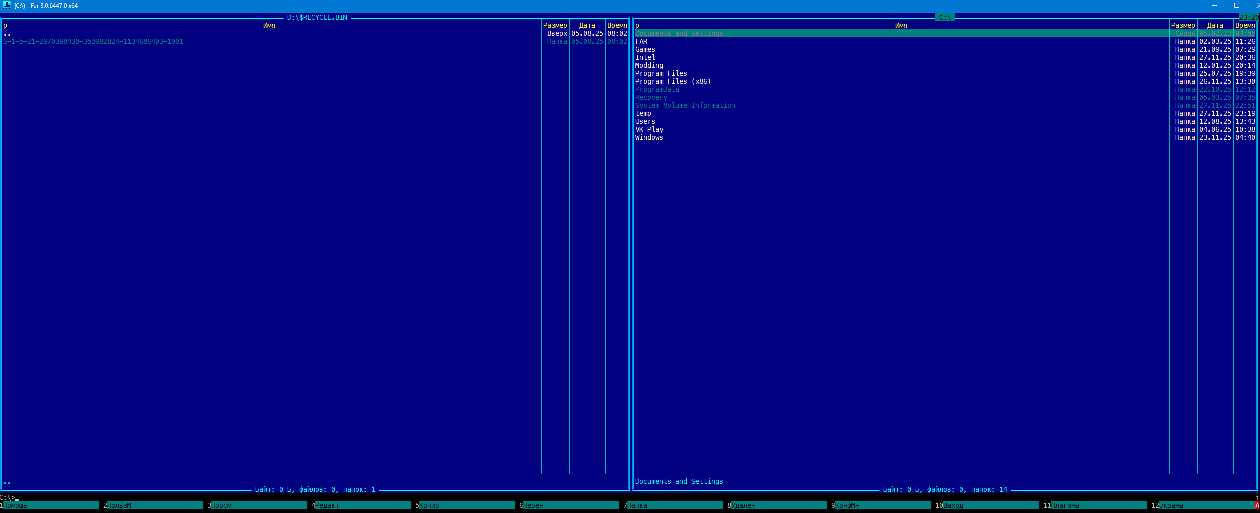Click the F3 Просм key bar button
Screen dimensions: 1260x513
click(258, 506)
